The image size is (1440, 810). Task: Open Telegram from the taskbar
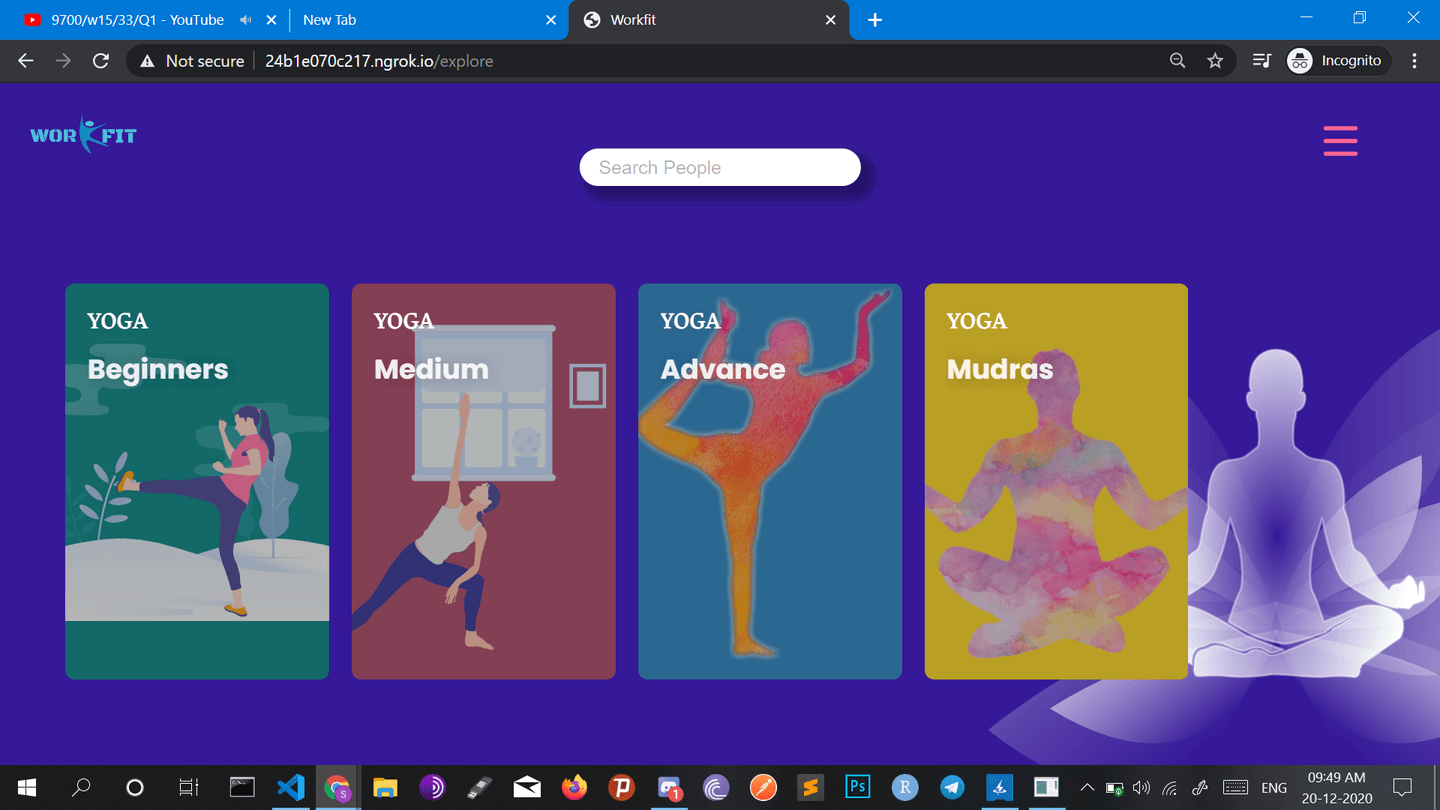[x=952, y=787]
